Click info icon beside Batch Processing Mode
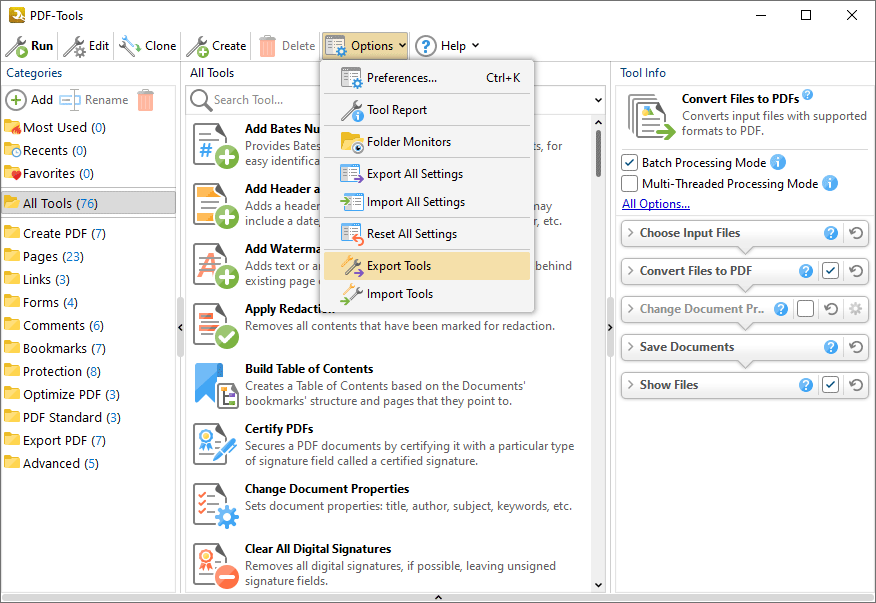This screenshot has width=876, height=603. pos(778,163)
